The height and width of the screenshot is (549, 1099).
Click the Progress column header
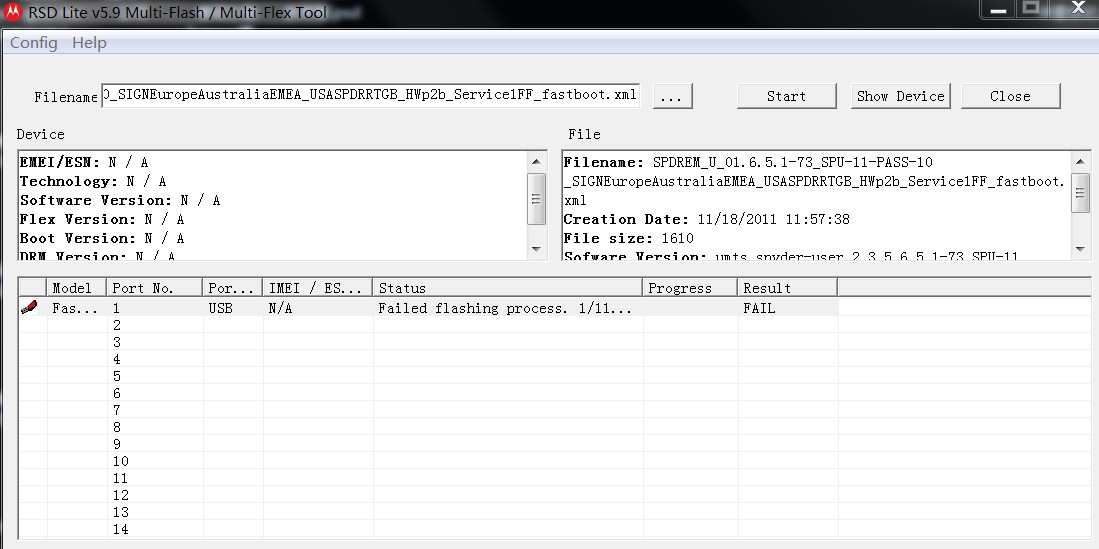[690, 287]
